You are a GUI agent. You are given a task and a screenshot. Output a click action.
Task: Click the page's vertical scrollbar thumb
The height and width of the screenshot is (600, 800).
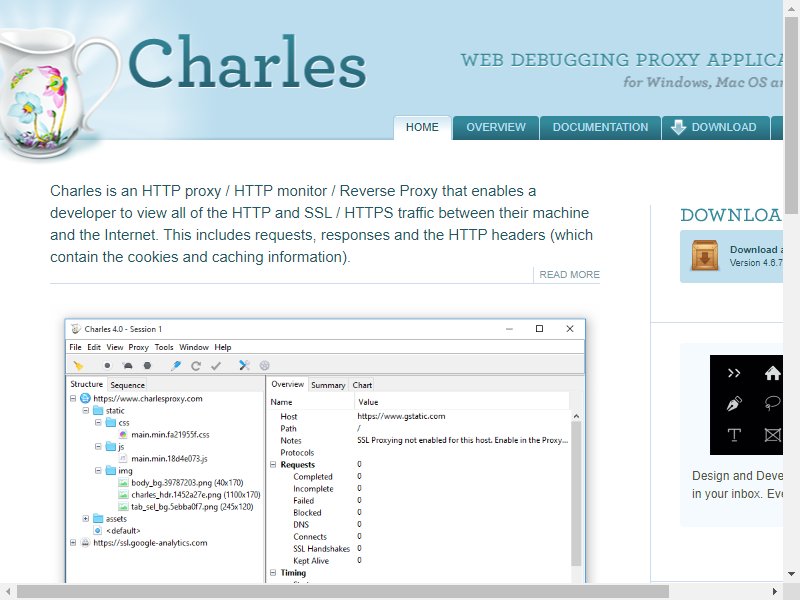(791, 115)
